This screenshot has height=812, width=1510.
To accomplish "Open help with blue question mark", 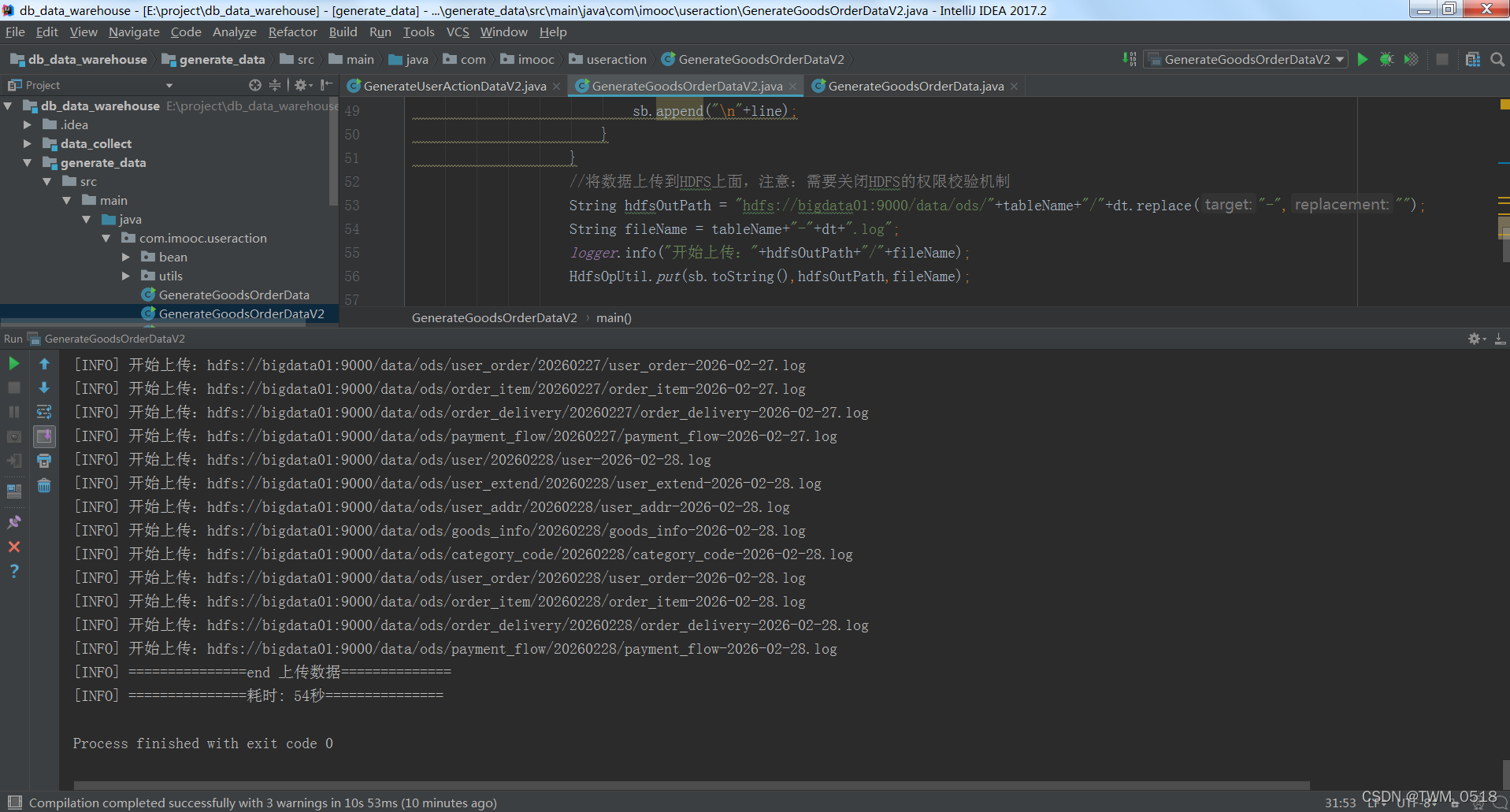I will pyautogui.click(x=14, y=571).
